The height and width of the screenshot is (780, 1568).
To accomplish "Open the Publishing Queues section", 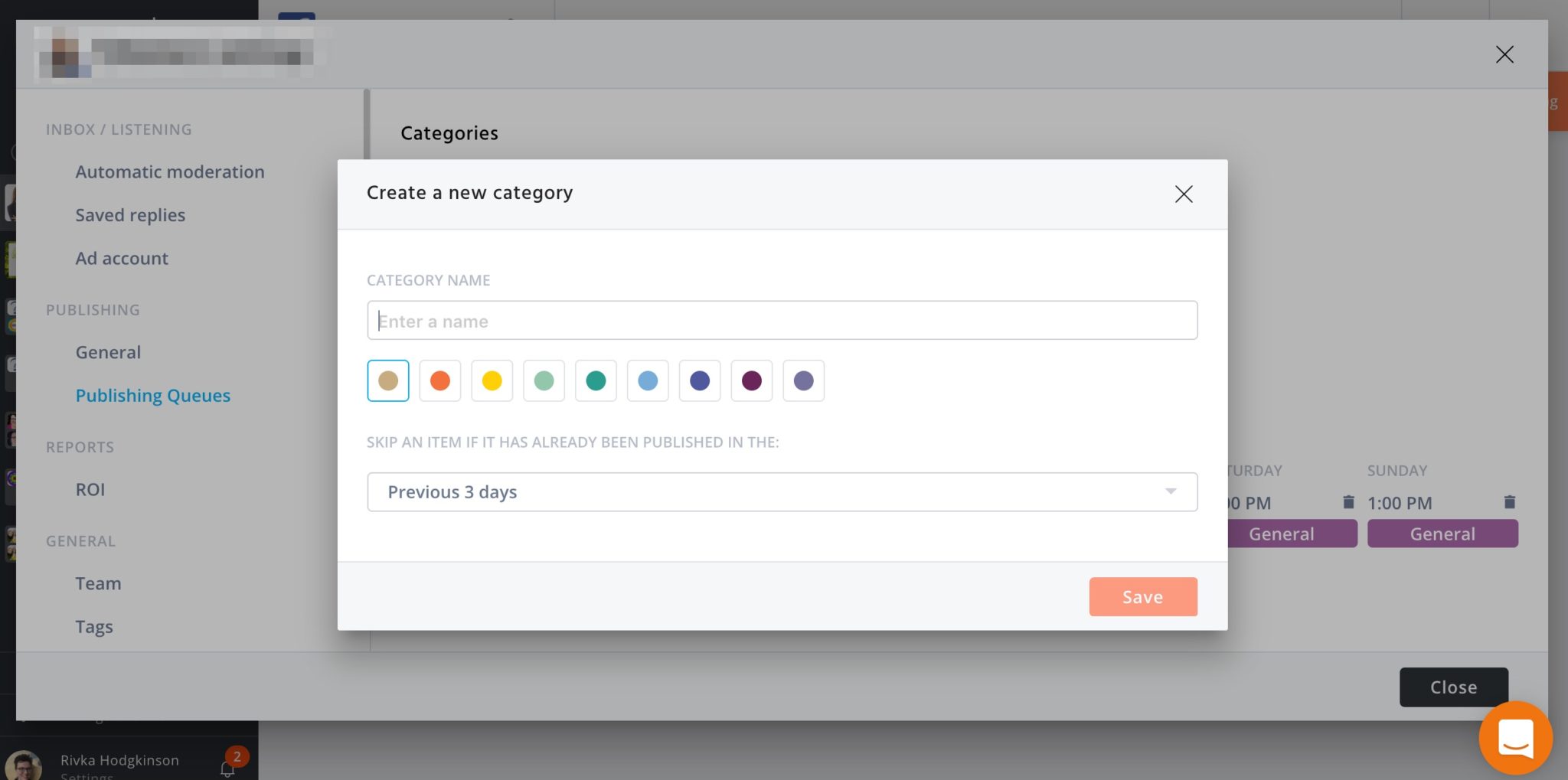I will (153, 396).
